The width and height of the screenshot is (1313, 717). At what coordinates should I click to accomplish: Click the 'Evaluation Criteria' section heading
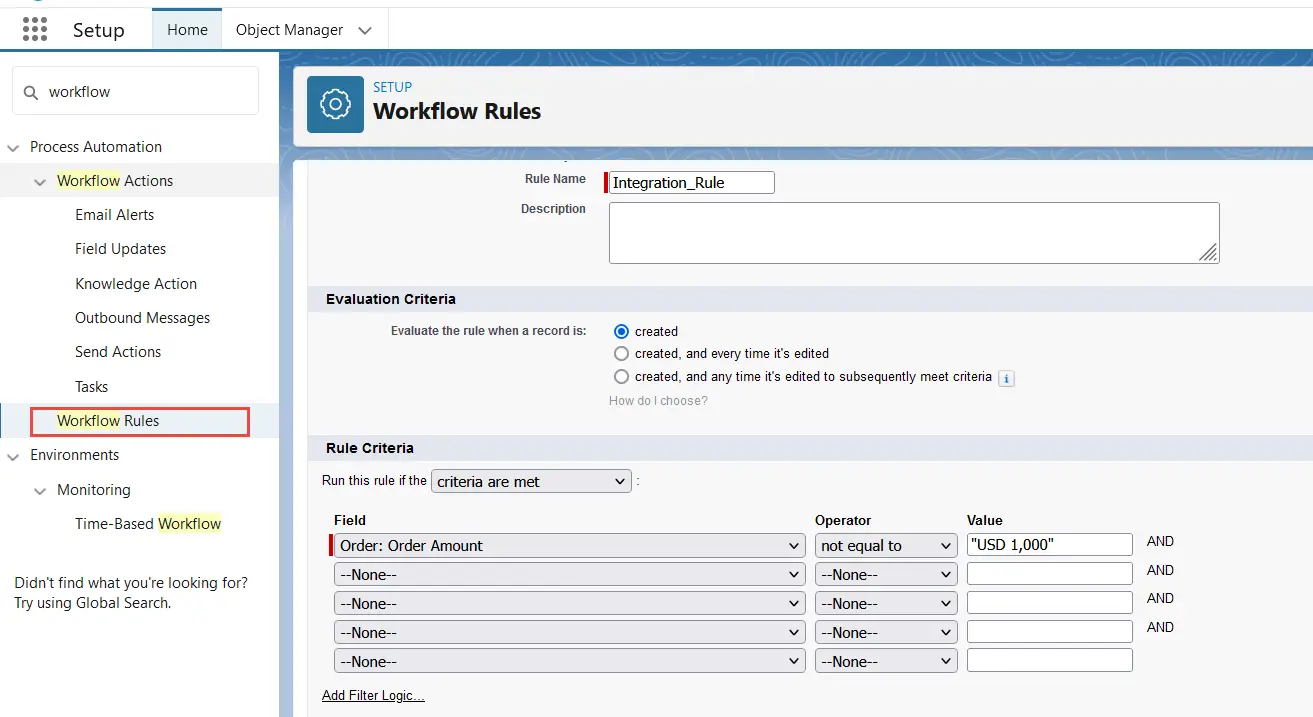[x=391, y=299]
